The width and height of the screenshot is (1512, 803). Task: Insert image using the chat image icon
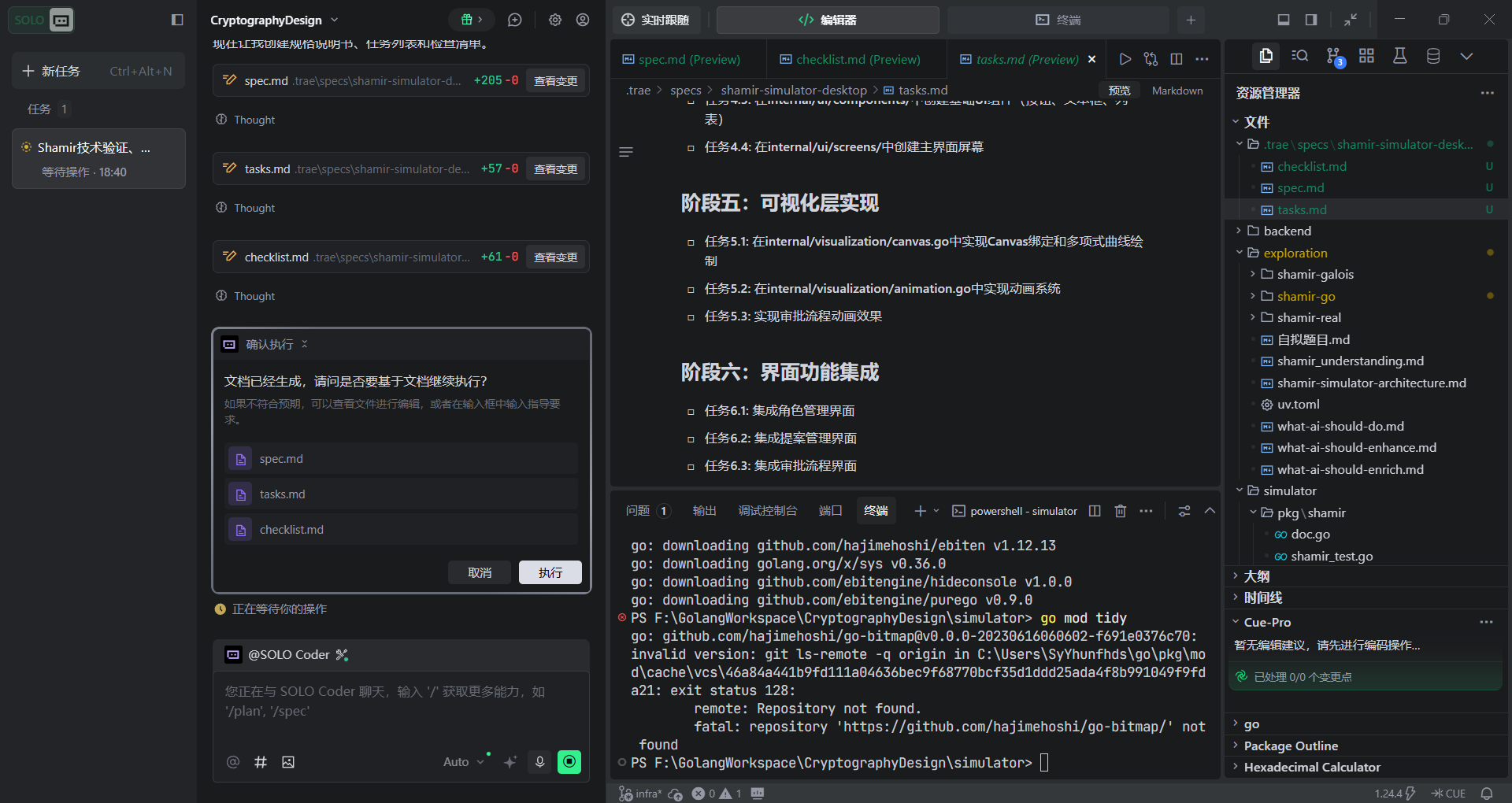(288, 762)
